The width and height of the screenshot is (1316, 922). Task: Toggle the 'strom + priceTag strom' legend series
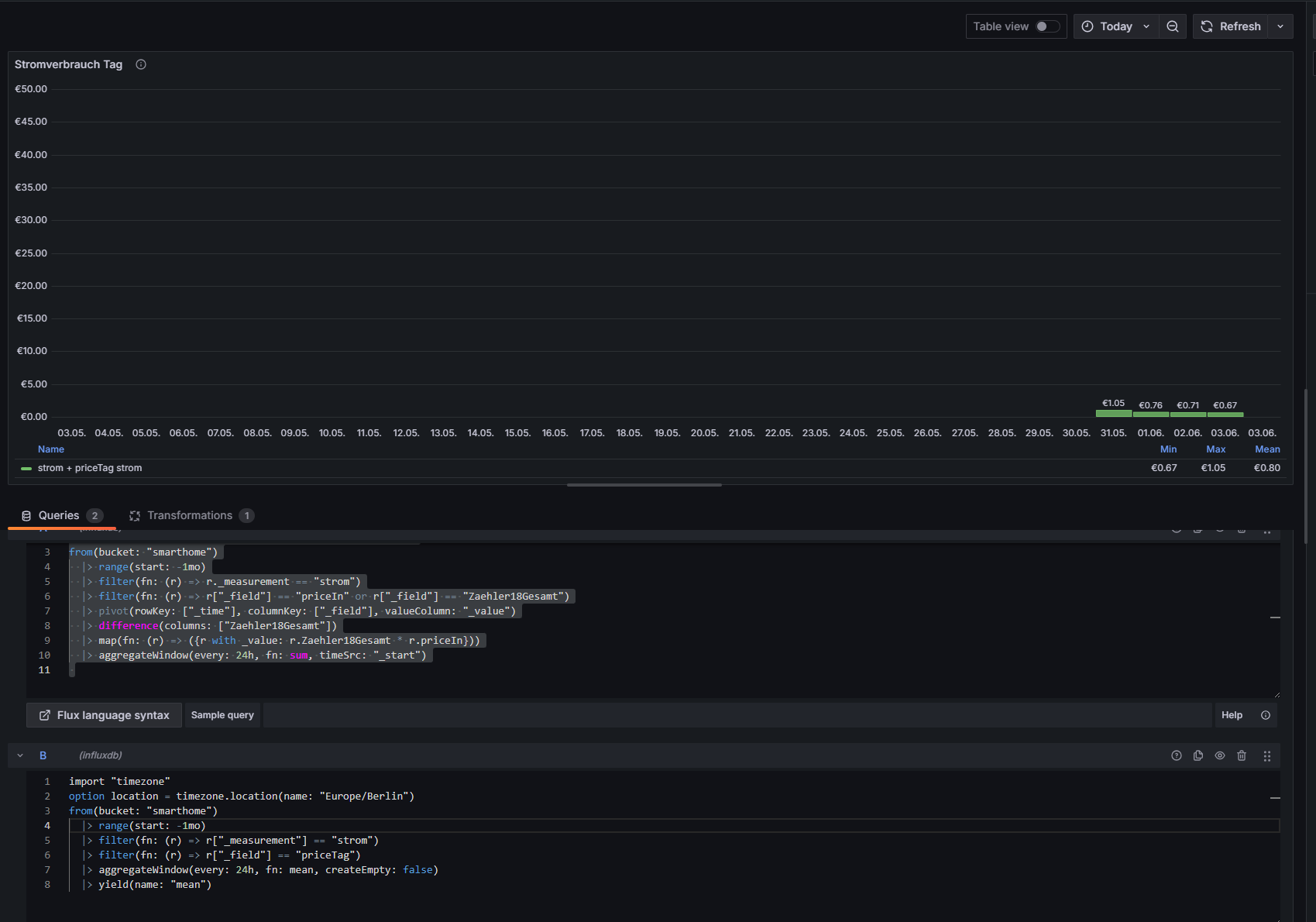point(90,468)
